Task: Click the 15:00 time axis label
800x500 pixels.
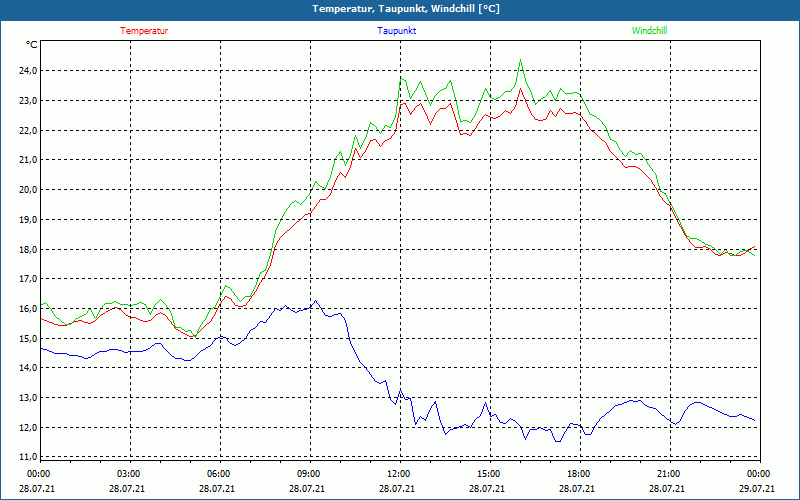Action: point(491,474)
